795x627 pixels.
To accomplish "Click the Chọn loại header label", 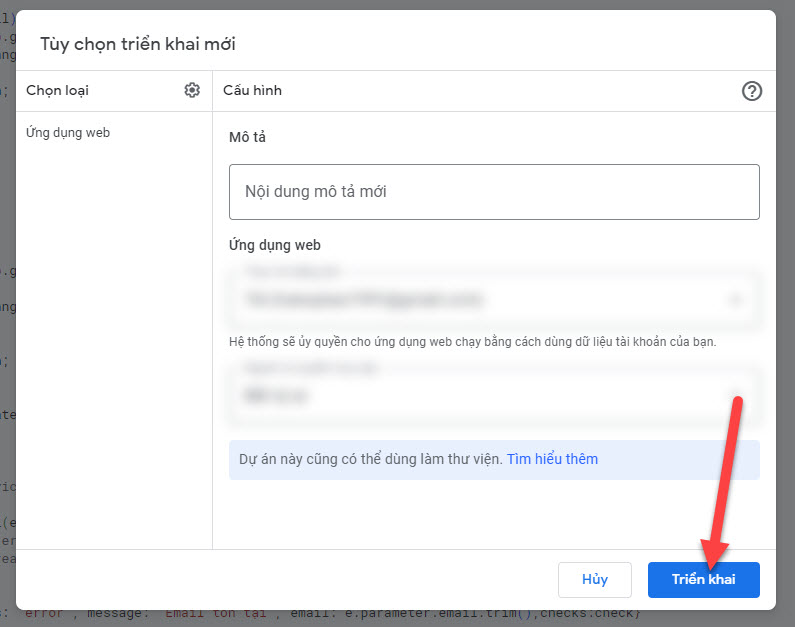I will 57,90.
